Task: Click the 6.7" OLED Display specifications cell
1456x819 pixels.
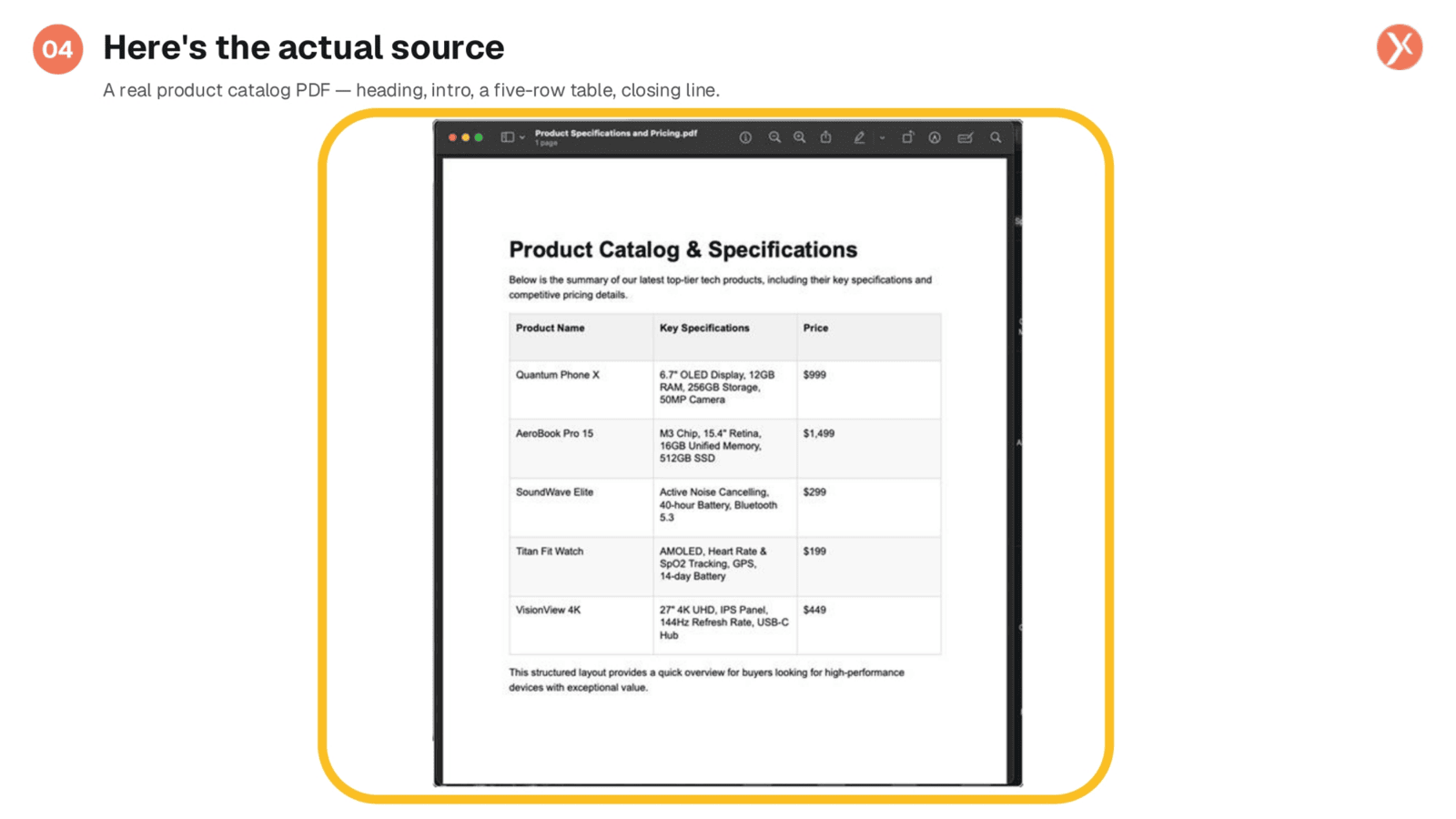Action: tap(725, 389)
